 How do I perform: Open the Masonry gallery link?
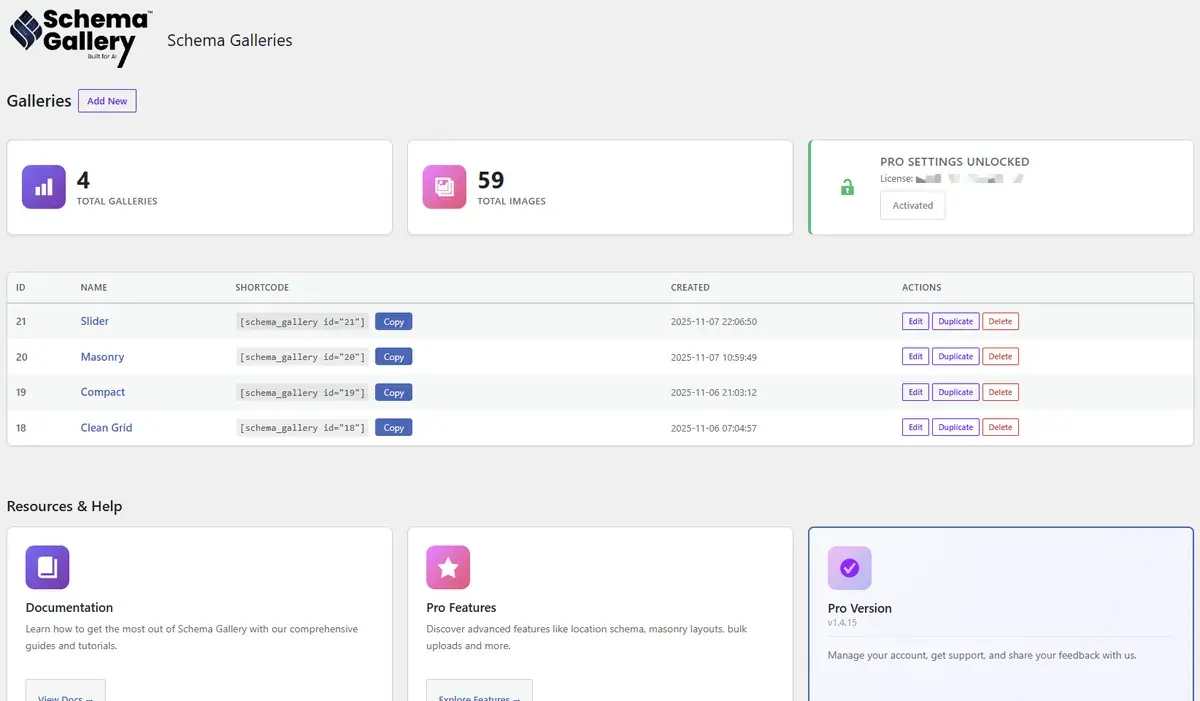(x=102, y=357)
